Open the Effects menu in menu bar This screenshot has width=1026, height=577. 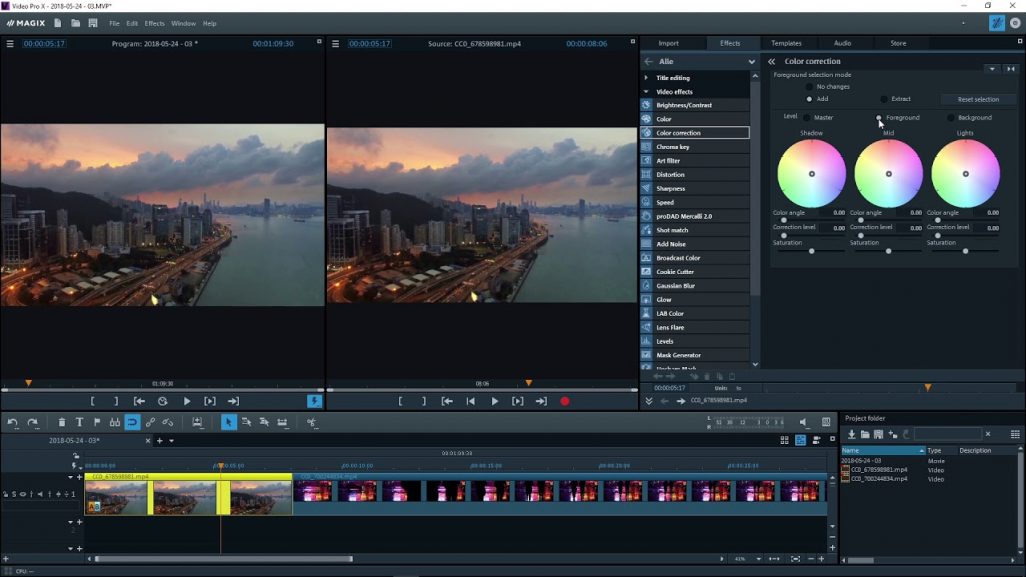click(154, 24)
